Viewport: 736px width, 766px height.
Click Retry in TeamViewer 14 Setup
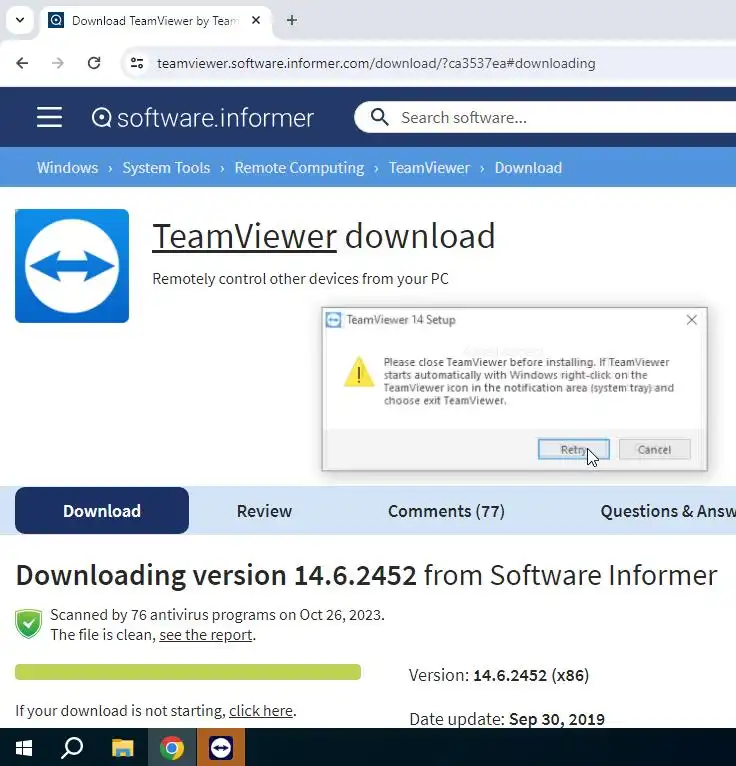pos(573,449)
